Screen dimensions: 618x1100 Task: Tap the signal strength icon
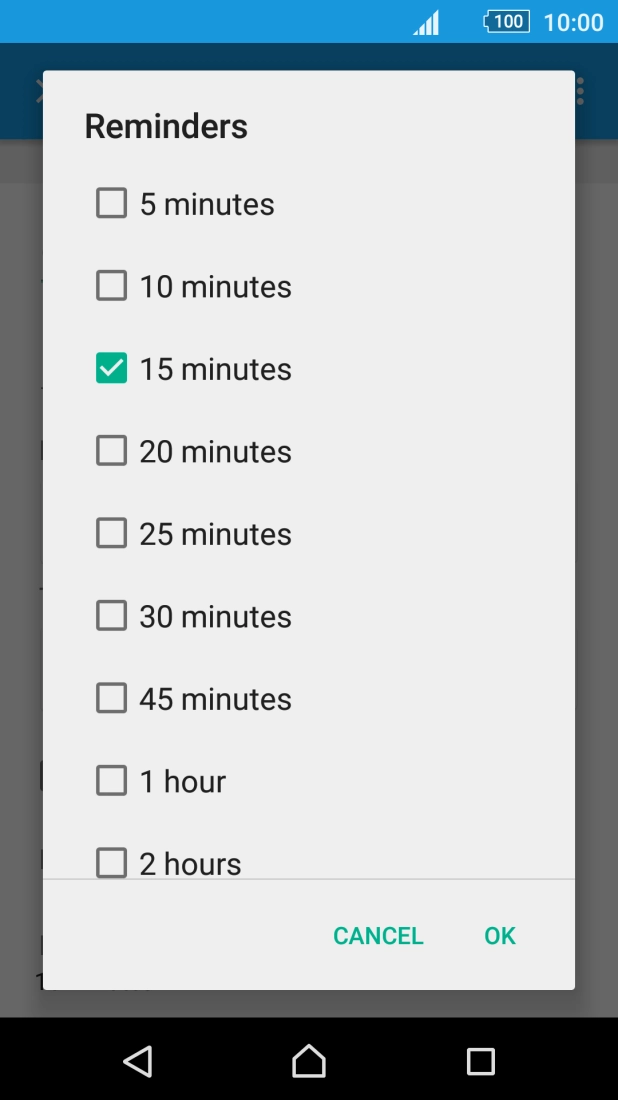pos(426,23)
